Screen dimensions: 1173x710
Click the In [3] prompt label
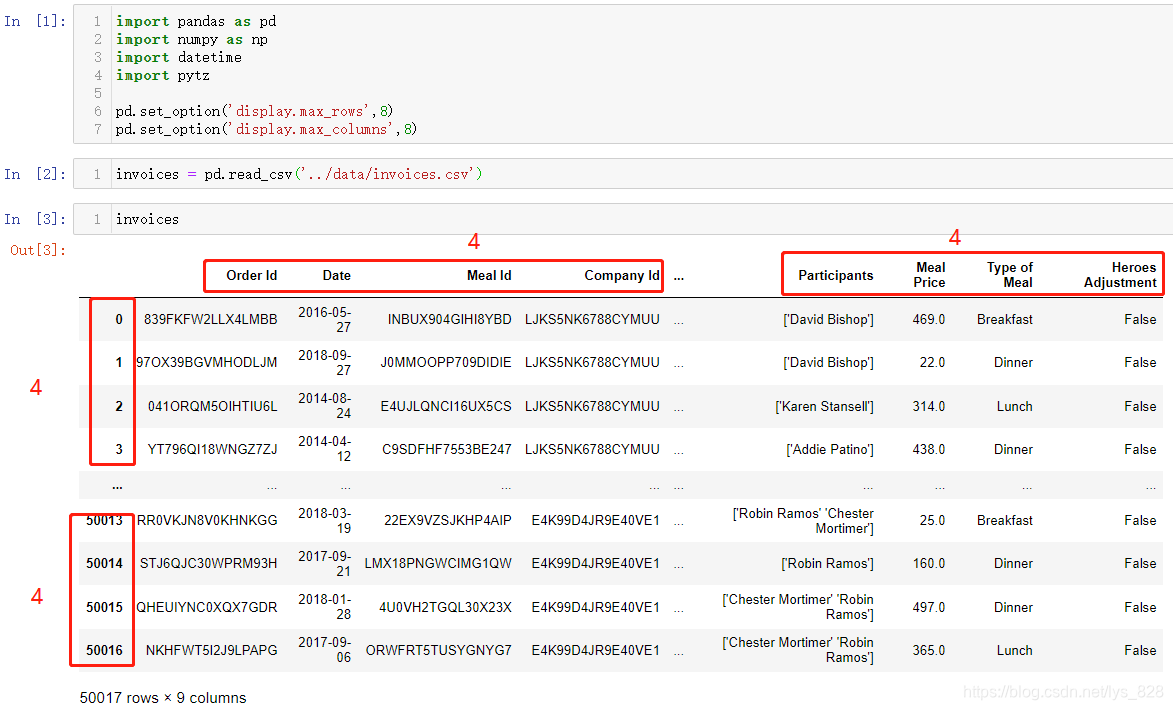(x=34, y=219)
